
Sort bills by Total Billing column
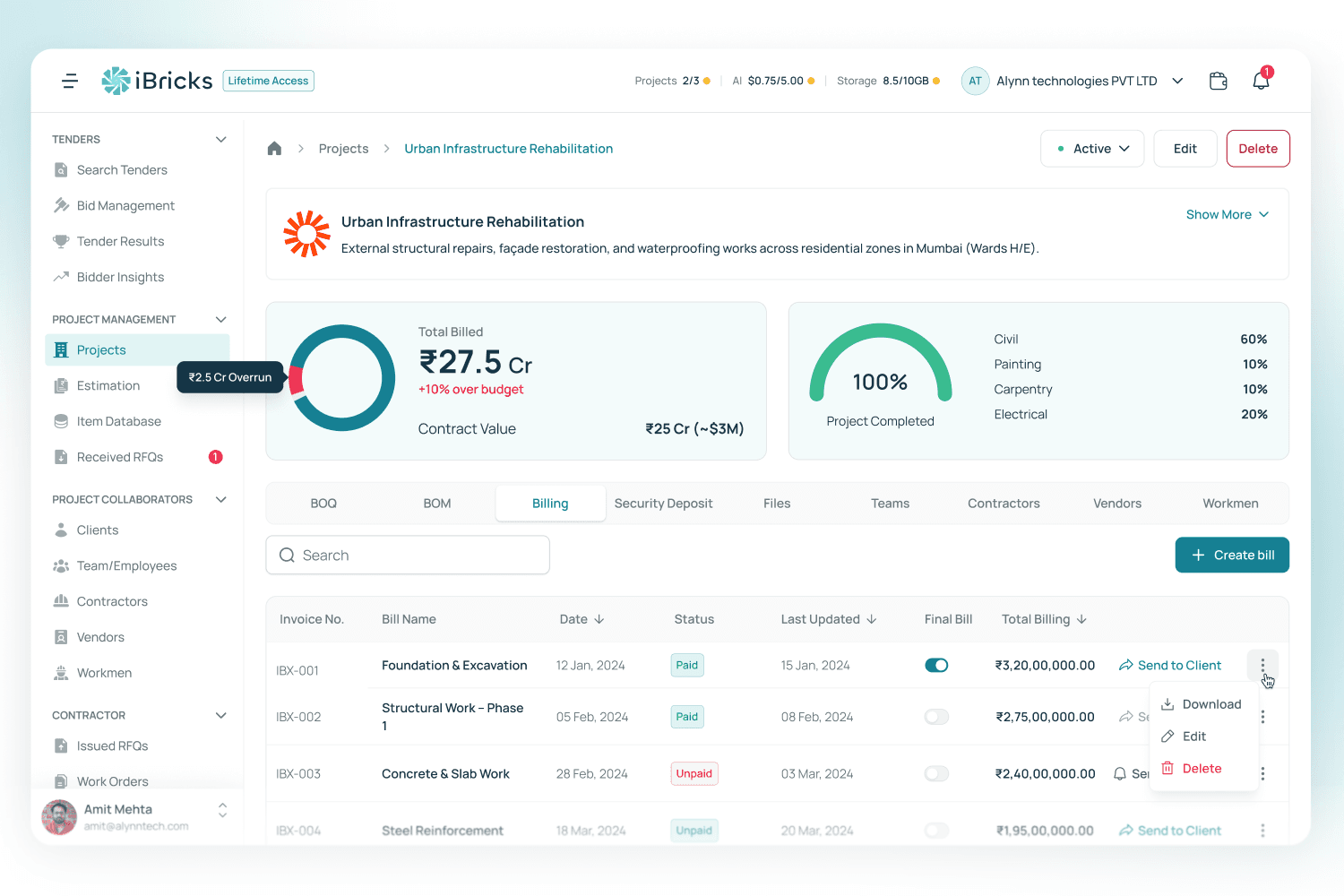1045,620
